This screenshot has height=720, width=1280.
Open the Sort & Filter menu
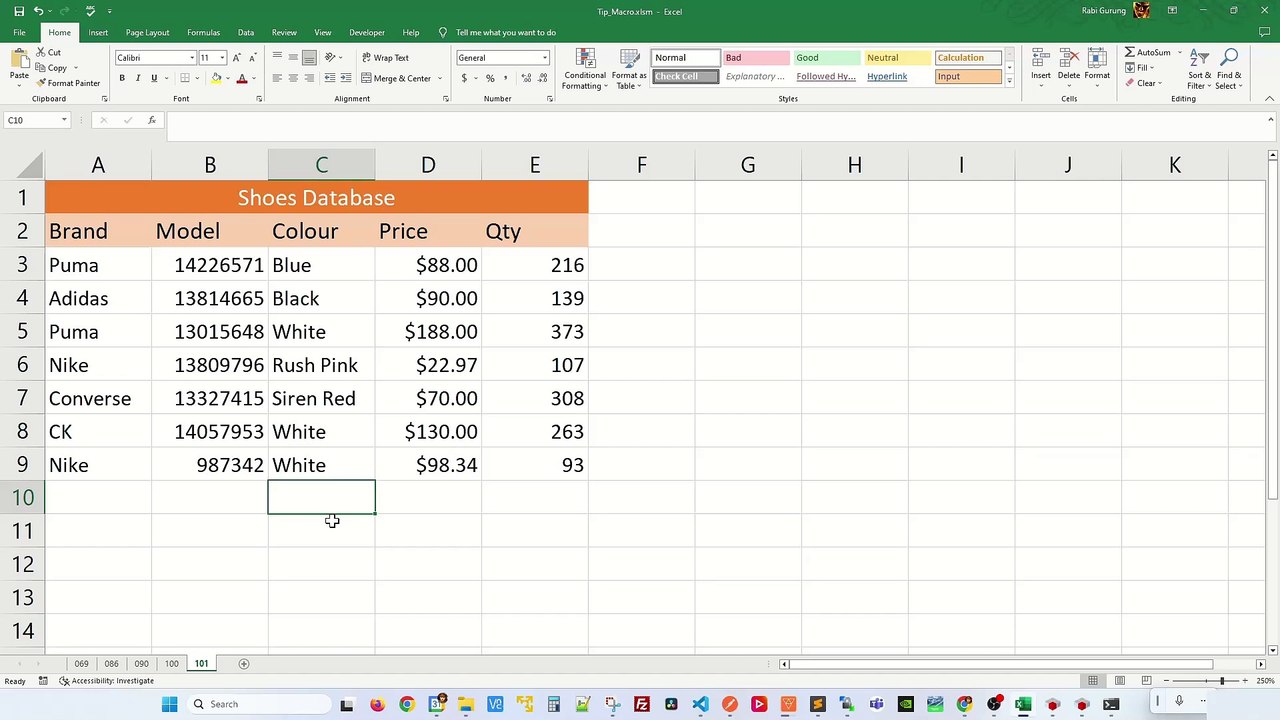[1200, 69]
